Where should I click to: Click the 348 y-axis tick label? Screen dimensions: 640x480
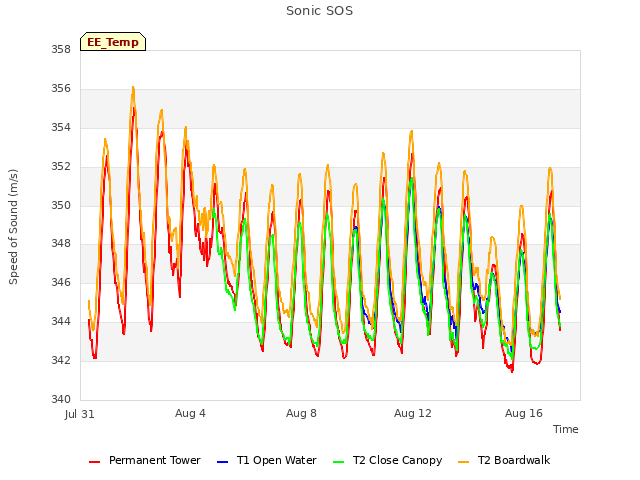pos(61,244)
